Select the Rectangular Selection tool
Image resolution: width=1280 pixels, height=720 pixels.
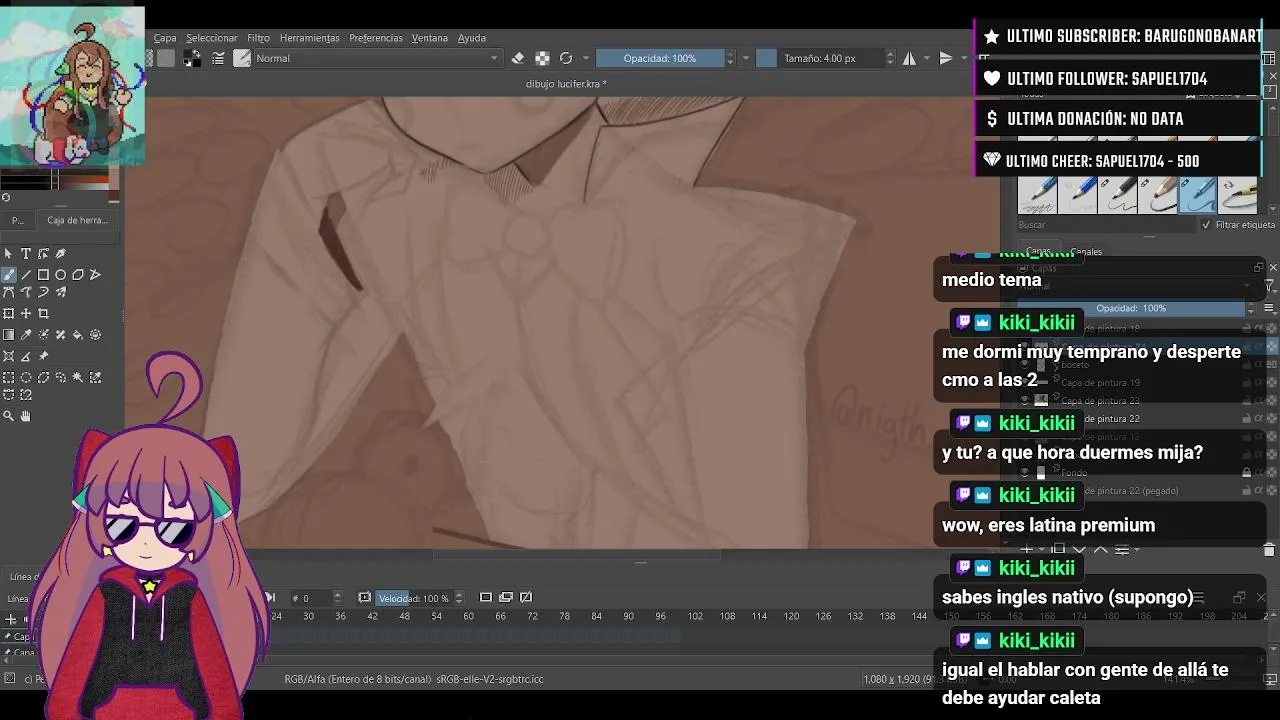point(9,378)
